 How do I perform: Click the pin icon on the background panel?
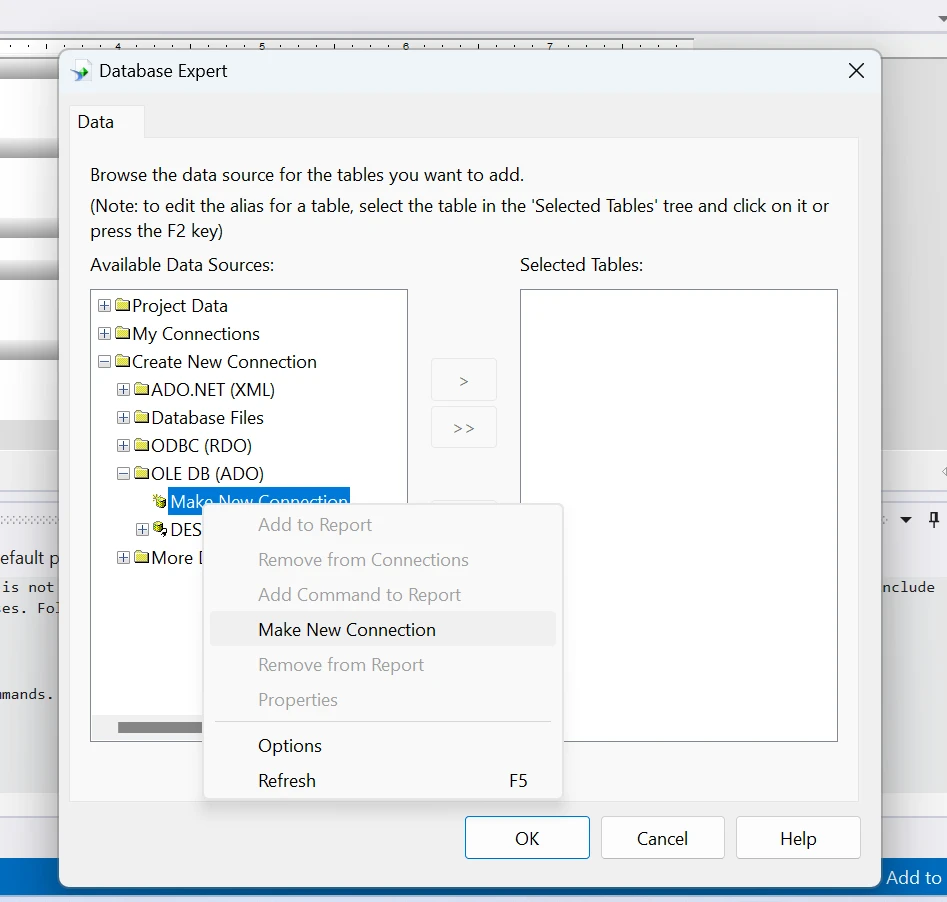click(934, 519)
